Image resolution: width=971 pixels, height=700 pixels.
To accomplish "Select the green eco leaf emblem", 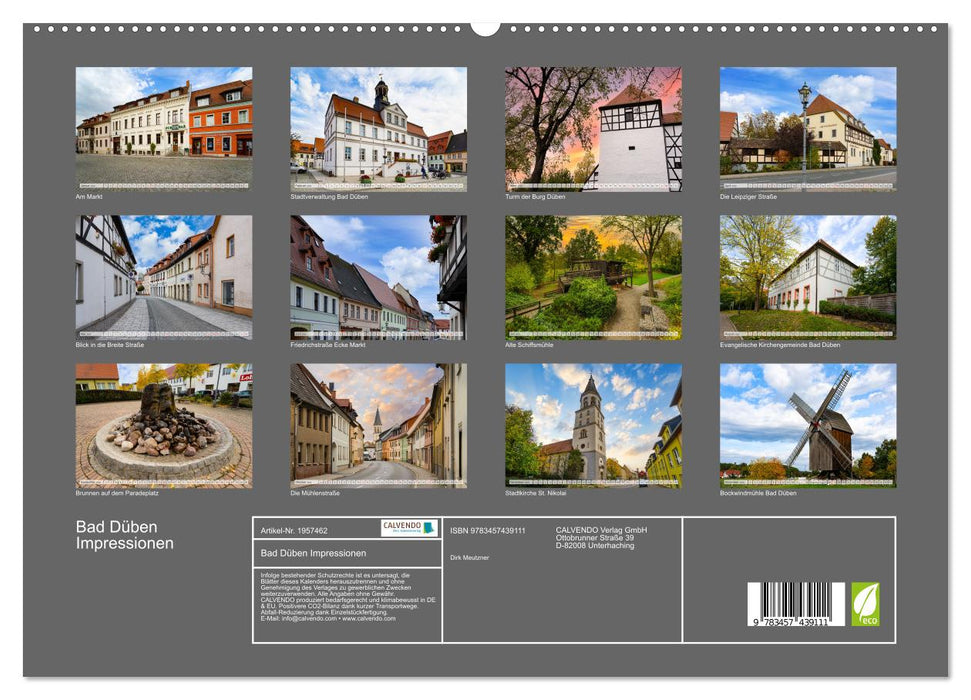I will [865, 602].
